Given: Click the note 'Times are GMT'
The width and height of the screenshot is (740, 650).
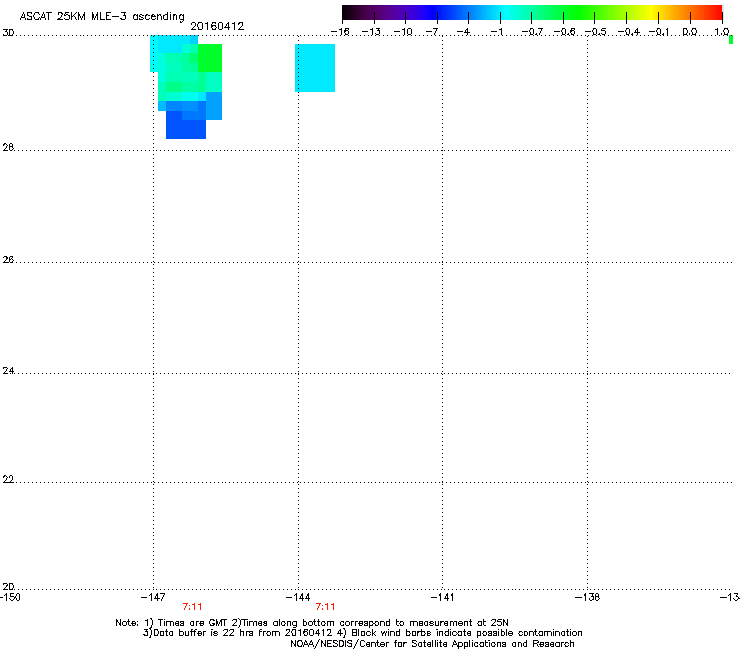Looking at the screenshot, I should [193, 623].
